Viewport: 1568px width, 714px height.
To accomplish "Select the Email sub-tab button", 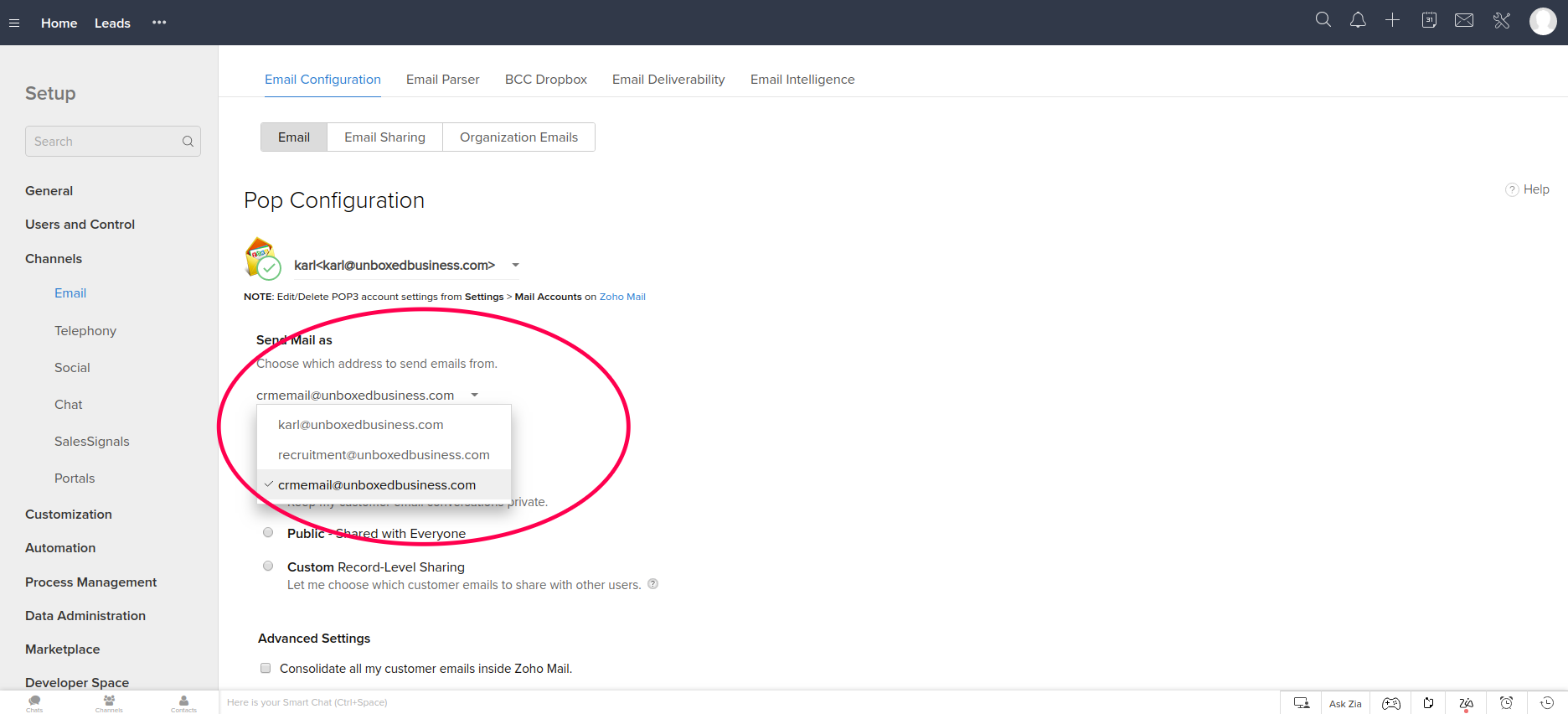I will tap(294, 137).
